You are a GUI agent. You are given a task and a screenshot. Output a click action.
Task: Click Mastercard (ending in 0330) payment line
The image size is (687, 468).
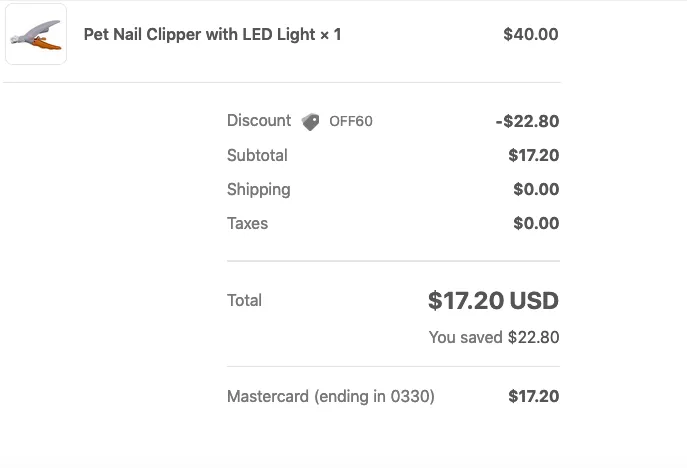[x=331, y=397]
